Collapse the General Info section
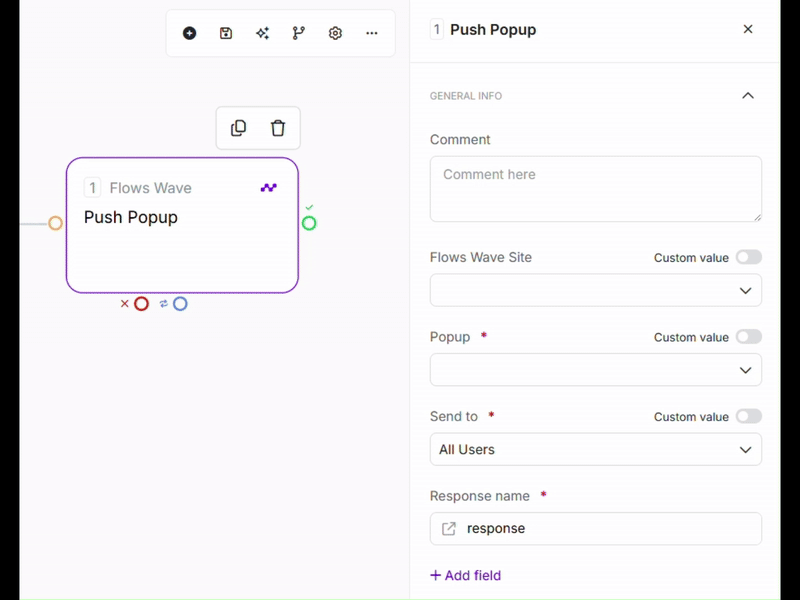Screen dimensions: 800x600 748,96
